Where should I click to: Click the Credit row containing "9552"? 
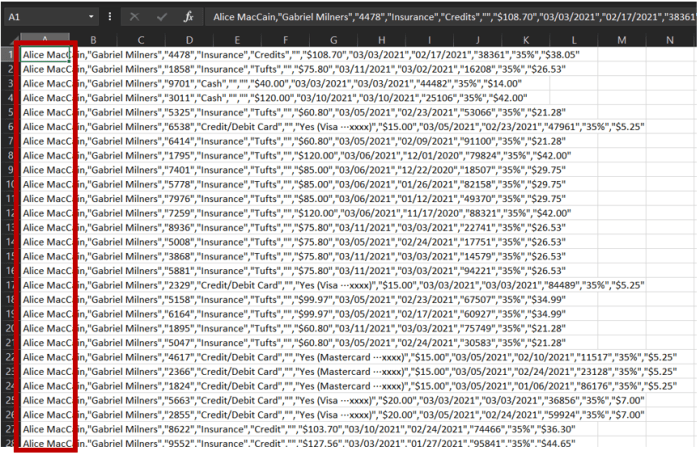tap(299, 443)
